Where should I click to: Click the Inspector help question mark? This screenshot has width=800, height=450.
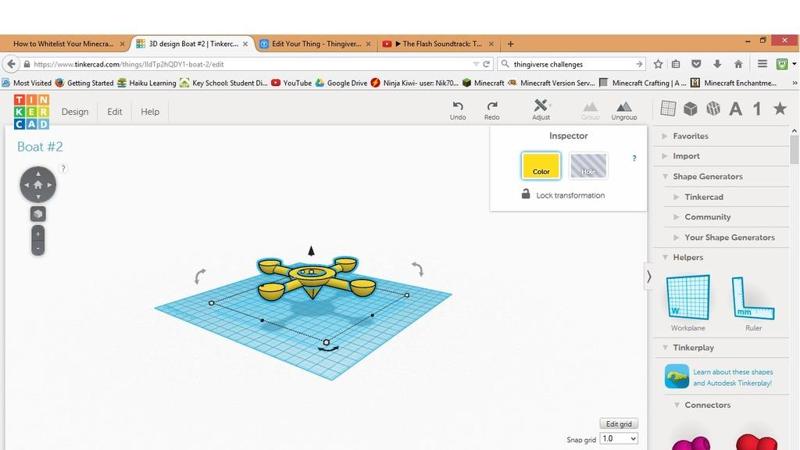[634, 158]
